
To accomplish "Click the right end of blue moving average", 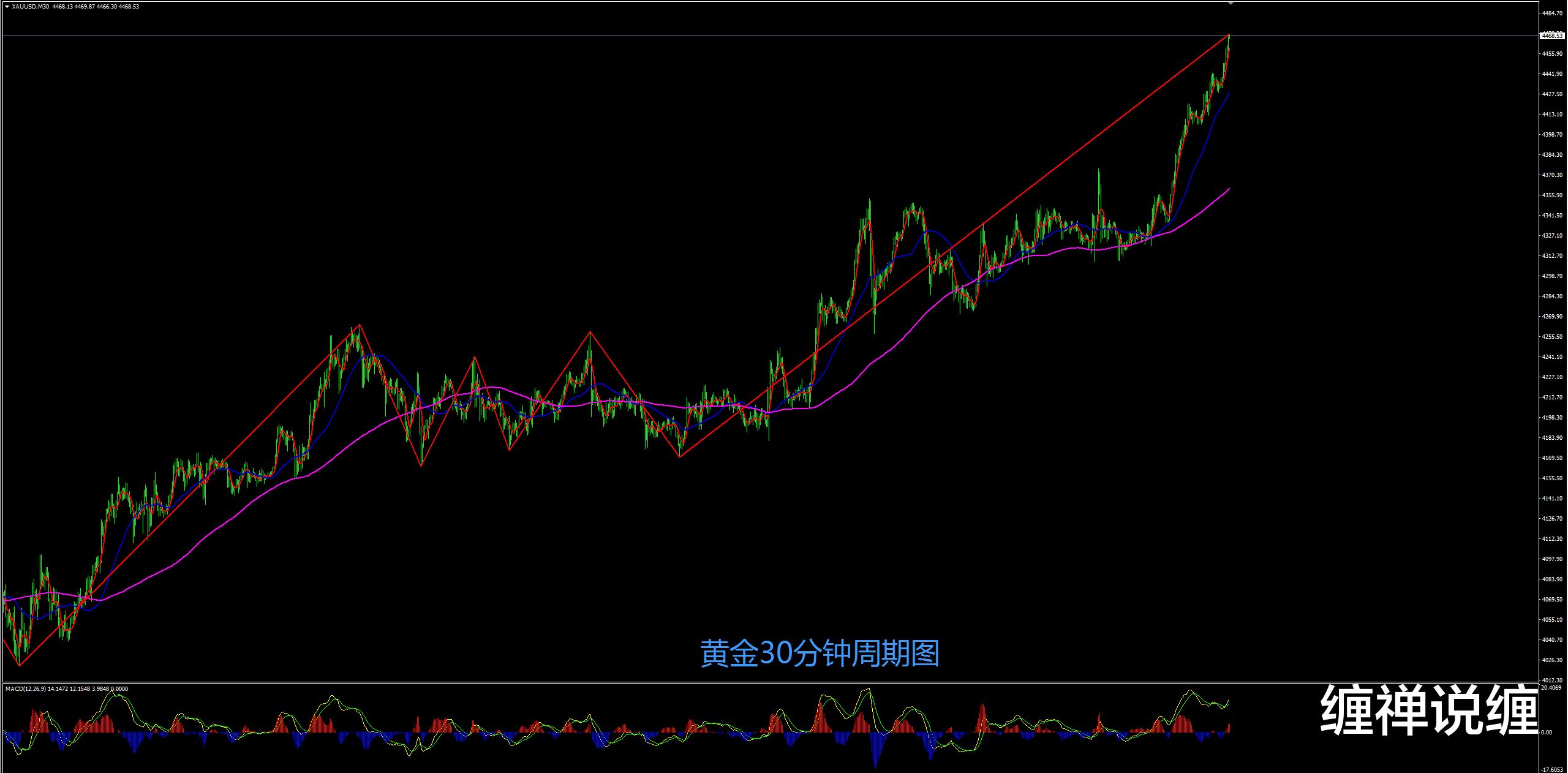I will (x=1229, y=92).
